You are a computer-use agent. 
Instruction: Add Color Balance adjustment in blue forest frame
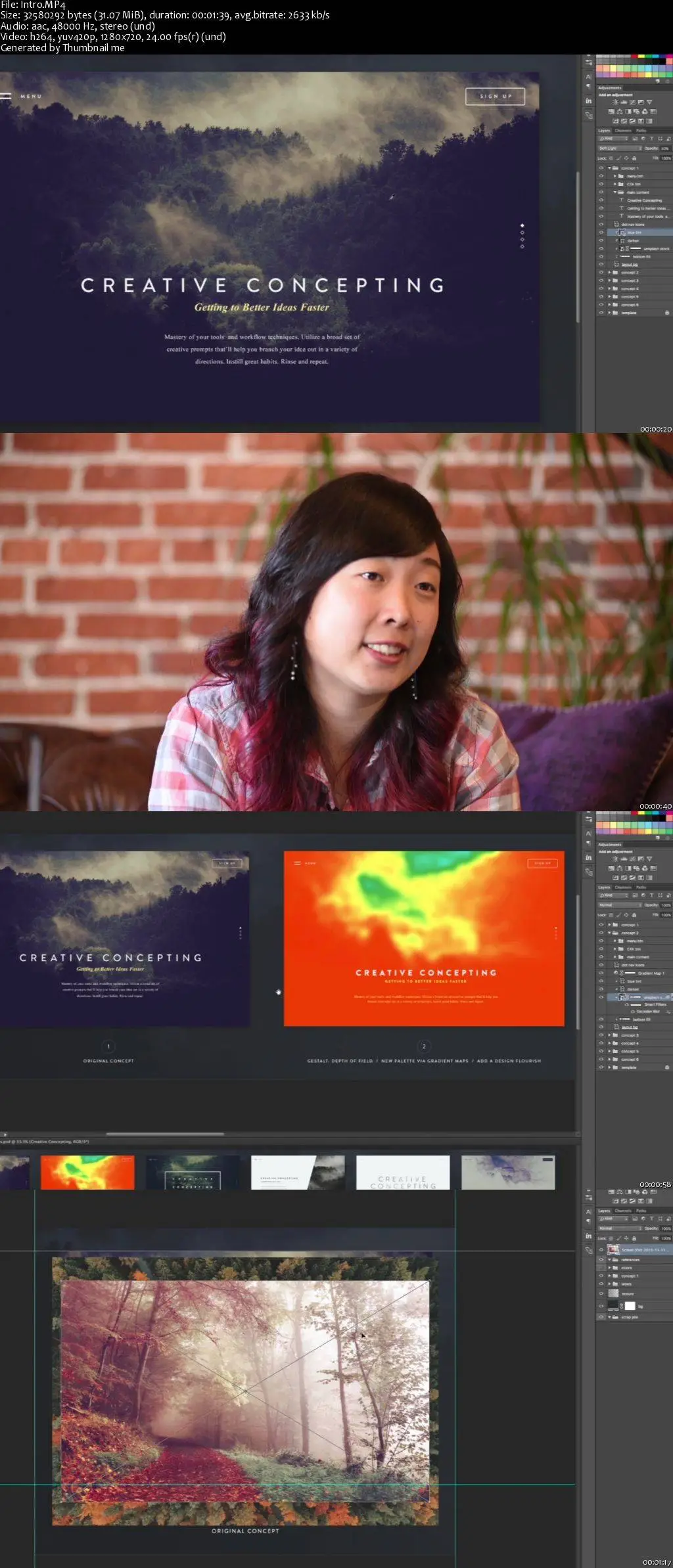click(620, 112)
